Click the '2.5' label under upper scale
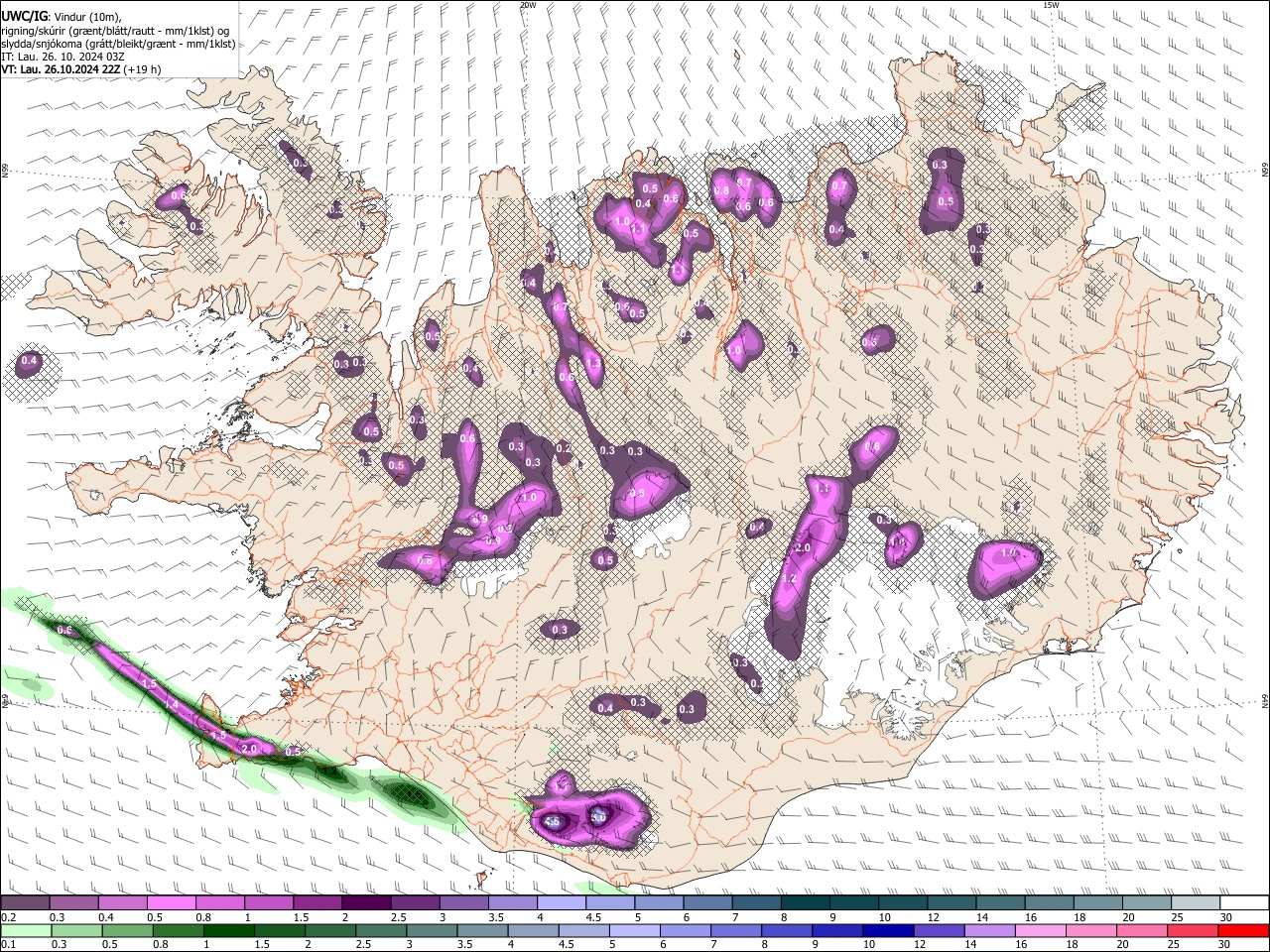Viewport: 1270px width, 952px height. tap(399, 917)
